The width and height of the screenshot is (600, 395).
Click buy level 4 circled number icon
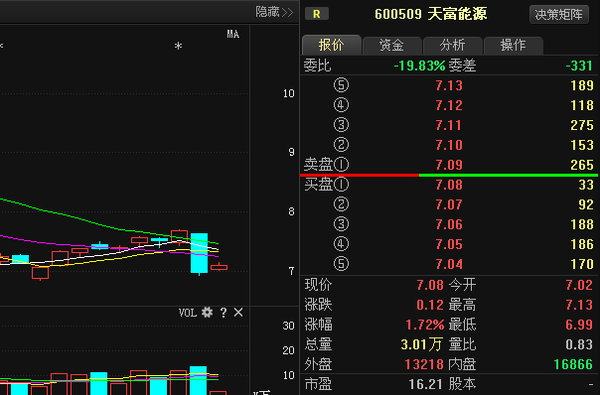[341, 244]
